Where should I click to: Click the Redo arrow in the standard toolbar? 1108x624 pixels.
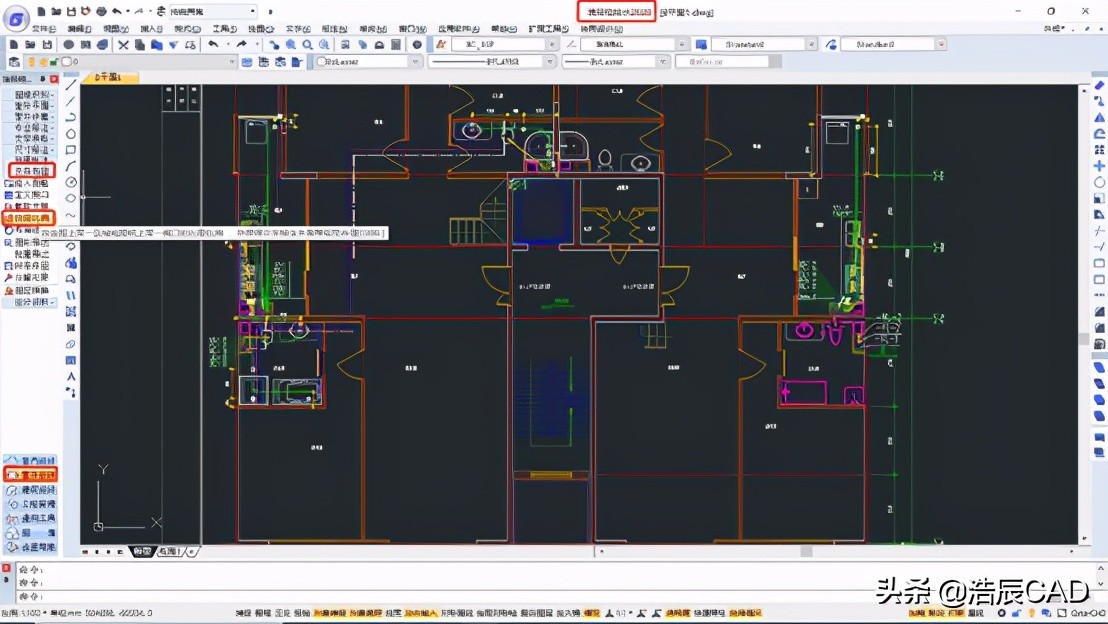[x=241, y=45]
